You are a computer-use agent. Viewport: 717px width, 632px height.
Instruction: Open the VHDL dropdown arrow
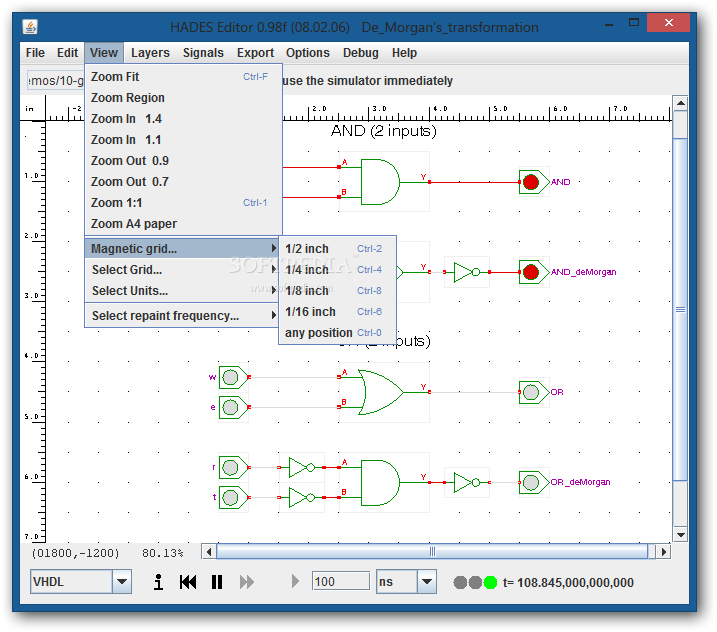122,582
